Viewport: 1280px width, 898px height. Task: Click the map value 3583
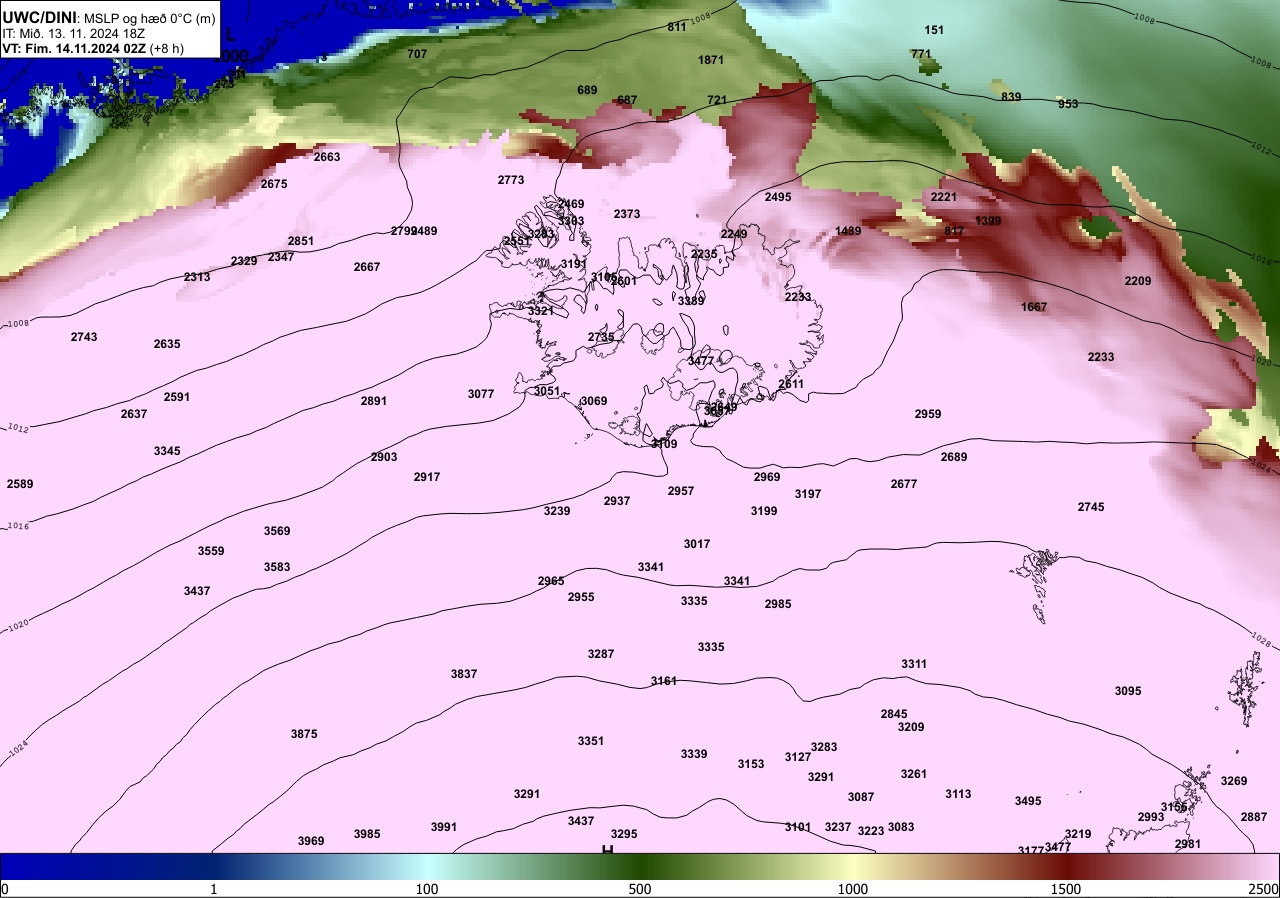pos(277,567)
